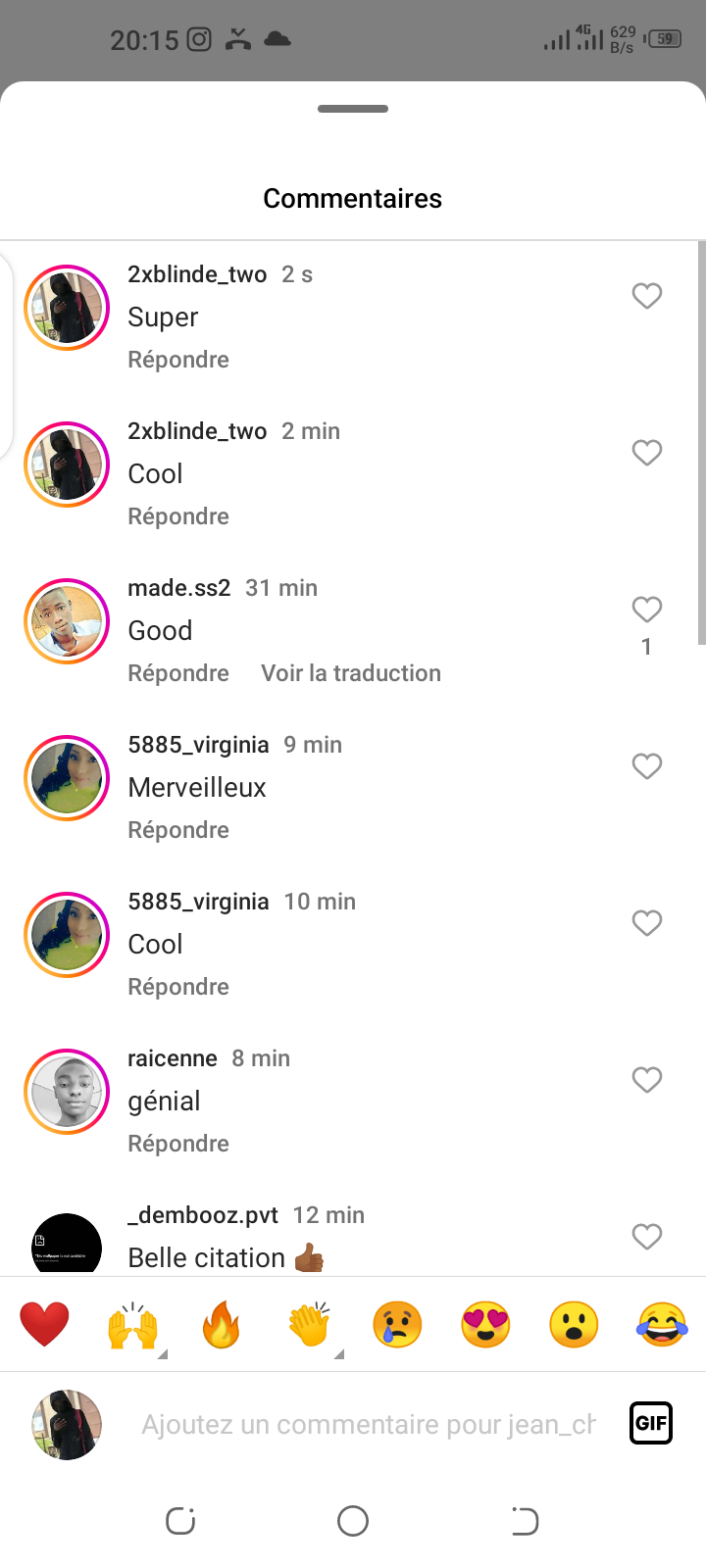Tap the surprised face emoji
This screenshot has height=1568, width=706.
pos(574,1325)
